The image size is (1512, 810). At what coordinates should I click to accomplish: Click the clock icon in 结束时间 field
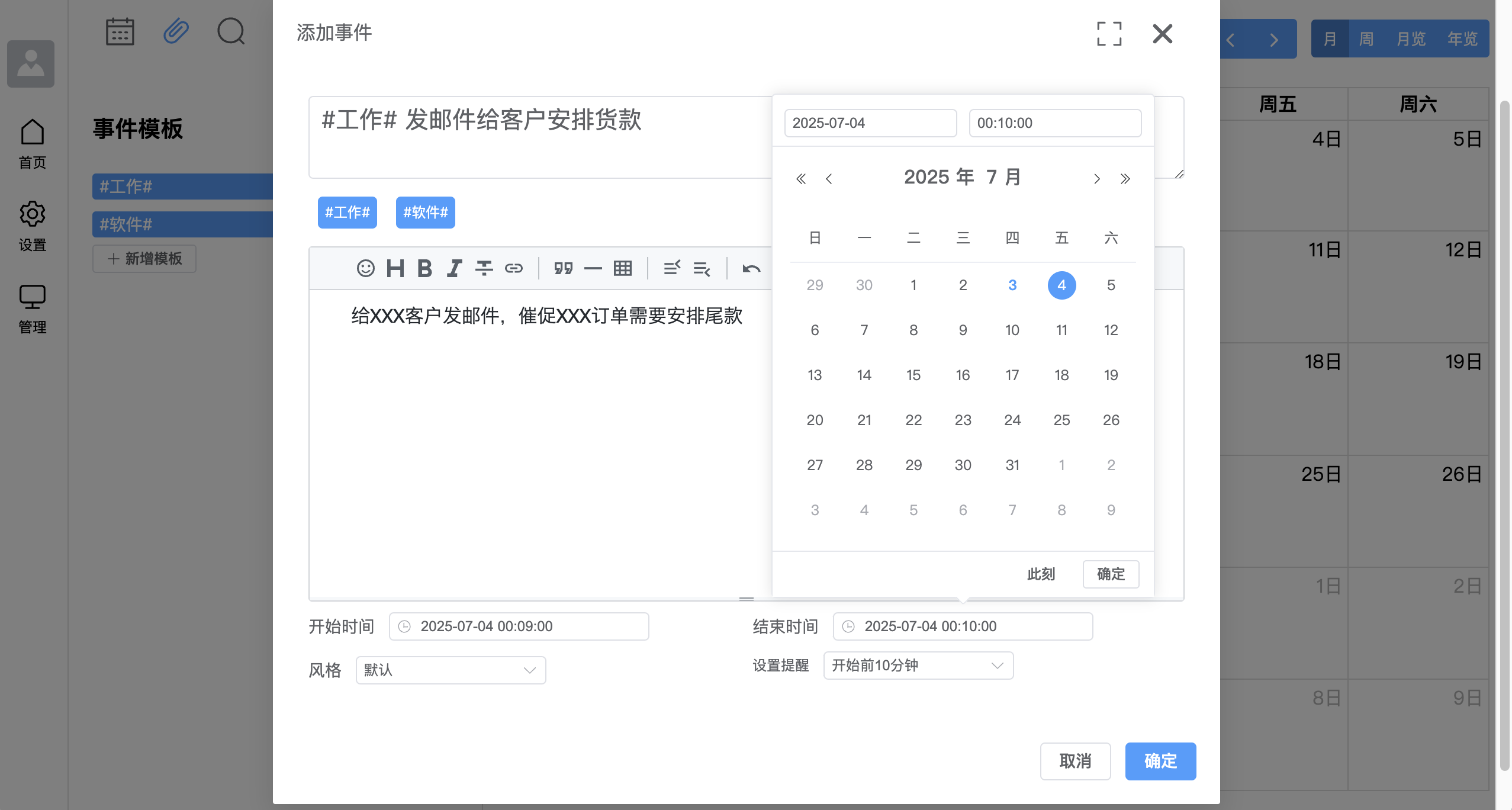coord(848,626)
